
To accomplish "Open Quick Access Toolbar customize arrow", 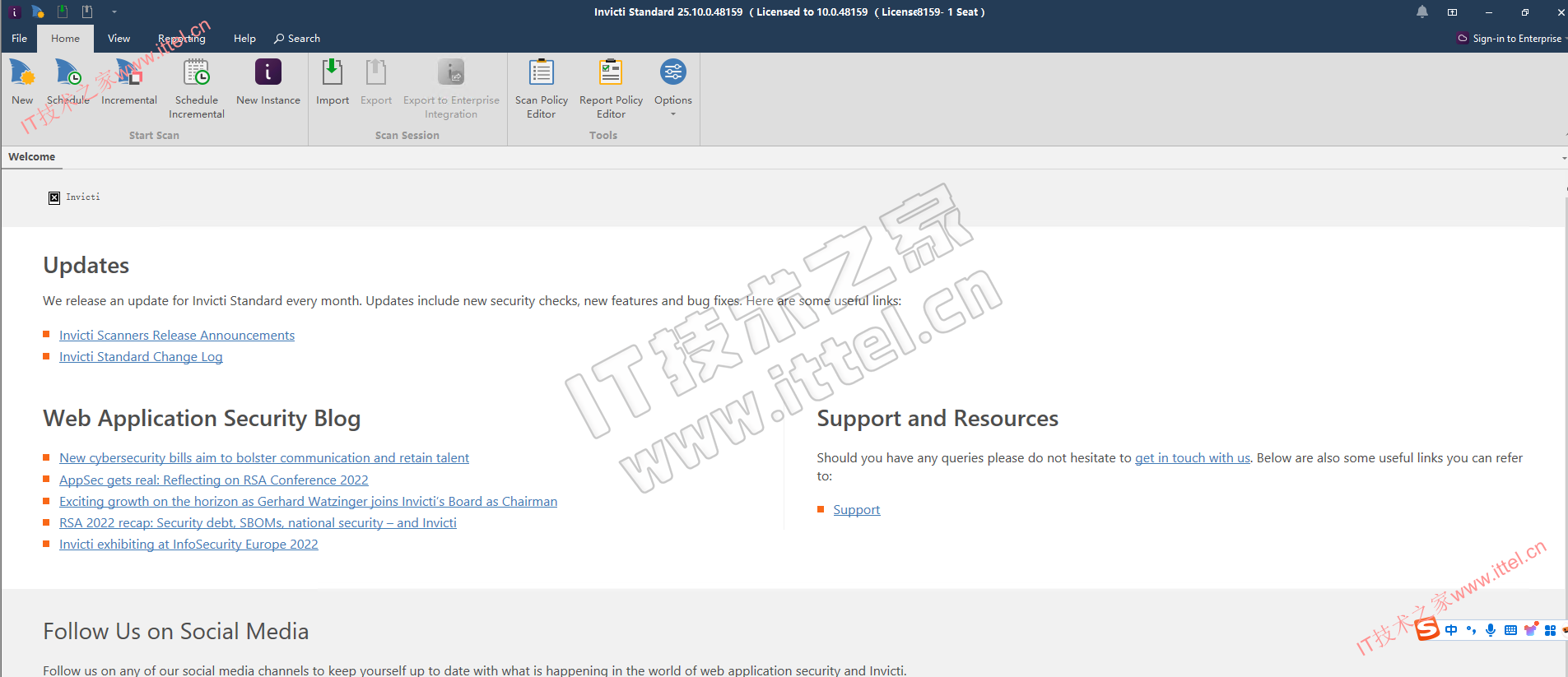I will [x=114, y=12].
